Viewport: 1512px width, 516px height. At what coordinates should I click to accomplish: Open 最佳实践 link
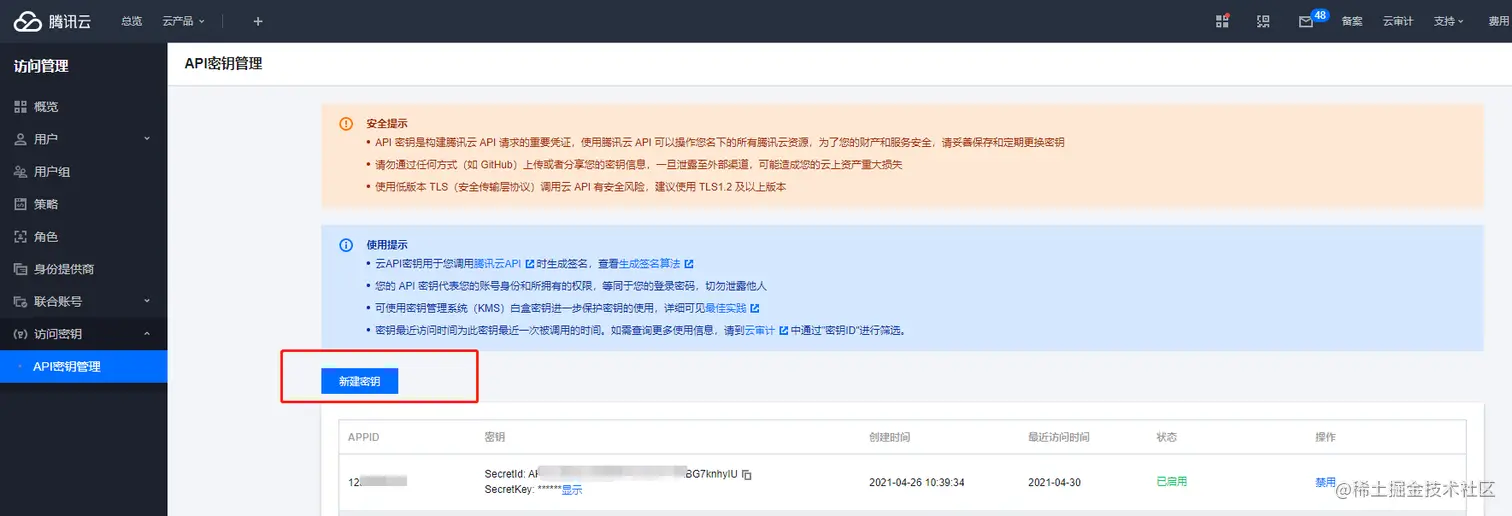point(726,308)
